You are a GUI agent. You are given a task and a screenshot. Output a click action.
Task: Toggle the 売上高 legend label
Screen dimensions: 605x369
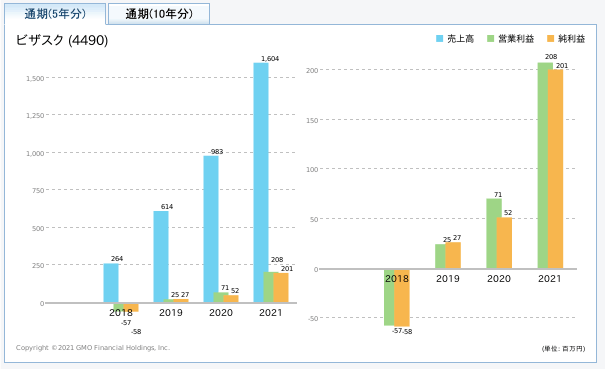click(x=460, y=39)
